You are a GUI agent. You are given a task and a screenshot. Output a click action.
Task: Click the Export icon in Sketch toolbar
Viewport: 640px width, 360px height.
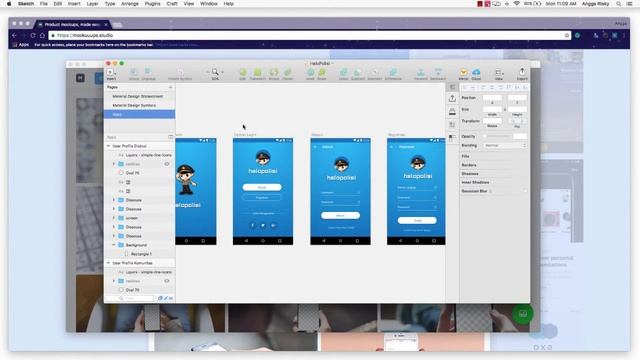pyautogui.click(x=522, y=73)
